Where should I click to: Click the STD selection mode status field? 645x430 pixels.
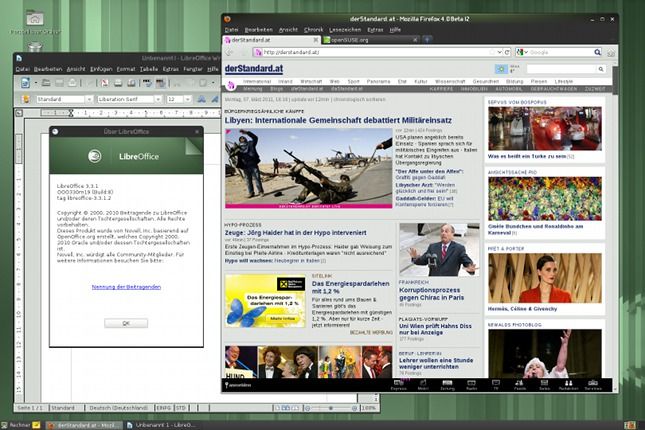181,408
